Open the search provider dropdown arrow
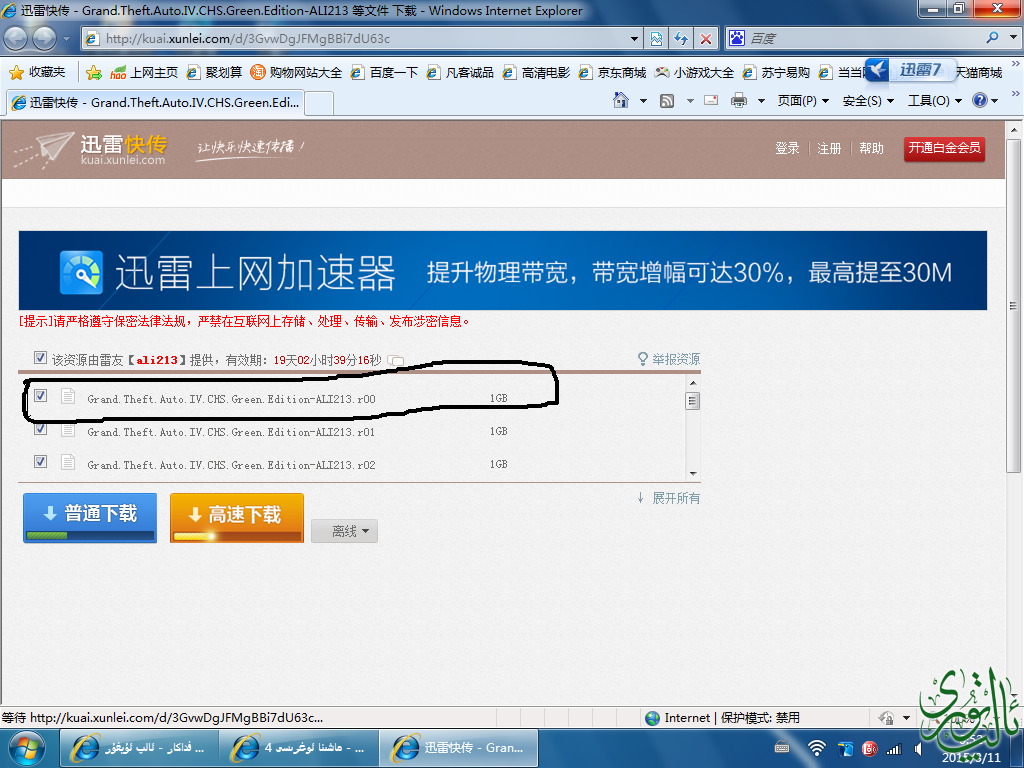1024x768 pixels. [x=1014, y=38]
